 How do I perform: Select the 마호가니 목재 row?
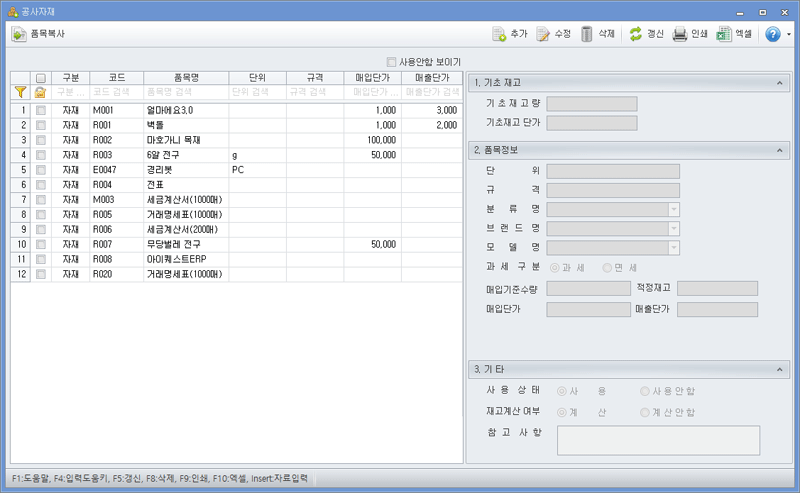click(x=186, y=140)
